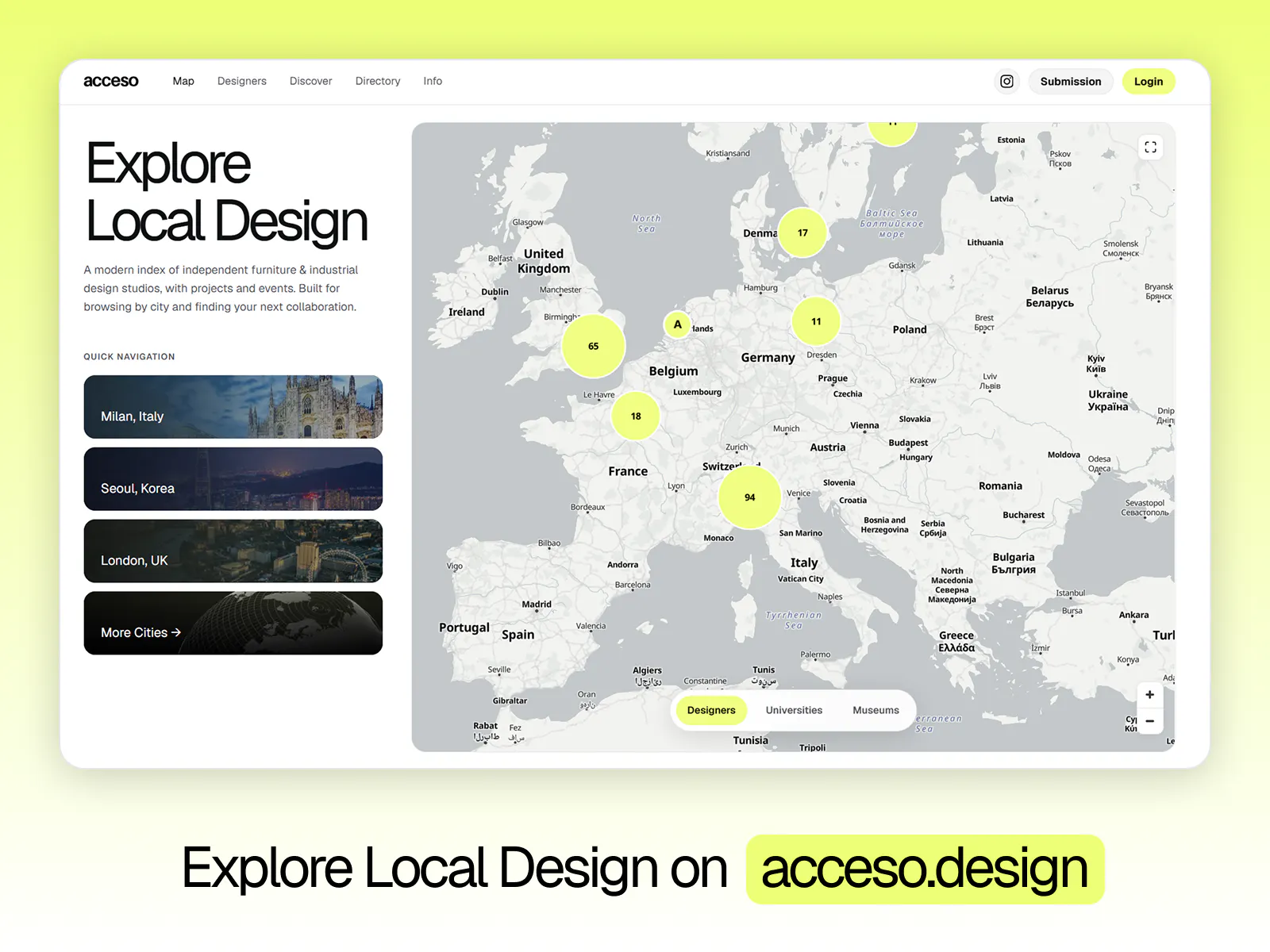This screenshot has height=952, width=1270.
Task: Click the Login button
Action: pyautogui.click(x=1149, y=81)
